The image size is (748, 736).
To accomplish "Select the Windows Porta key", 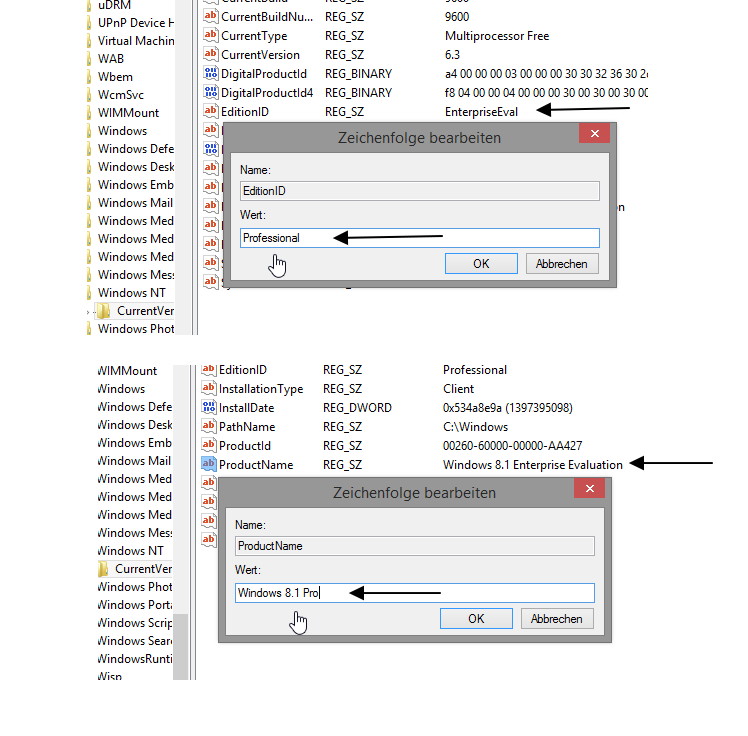I will pyautogui.click(x=135, y=605).
